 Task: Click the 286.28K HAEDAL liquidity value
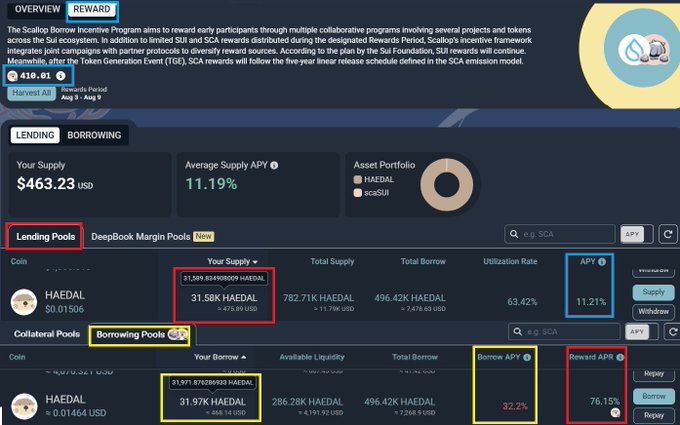307,402
